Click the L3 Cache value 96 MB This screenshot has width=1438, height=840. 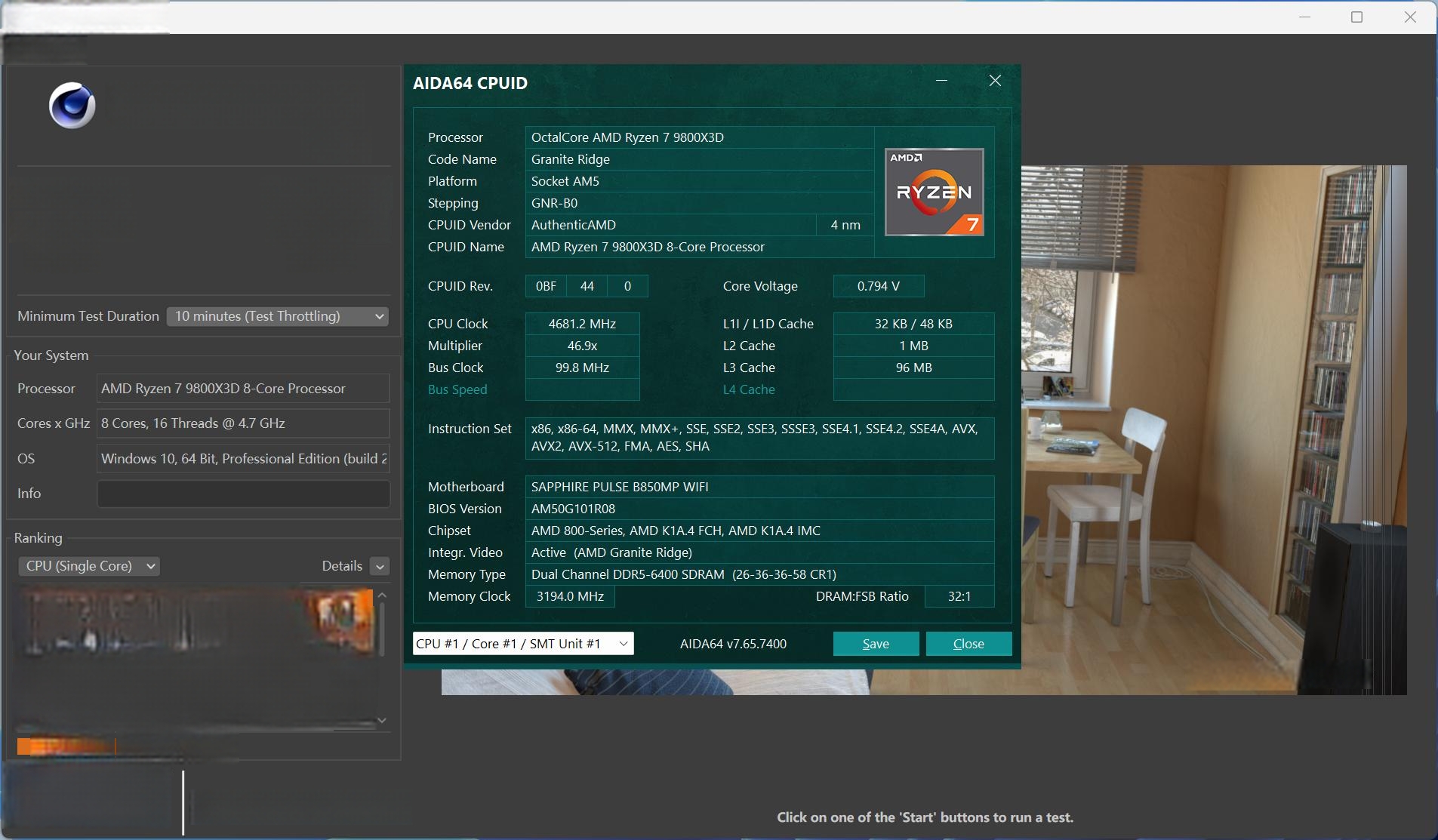913,368
